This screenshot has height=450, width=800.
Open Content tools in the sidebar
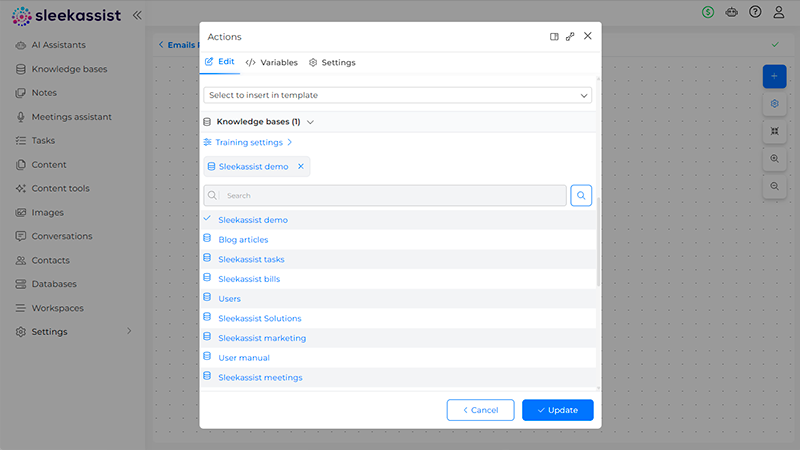click(60, 188)
